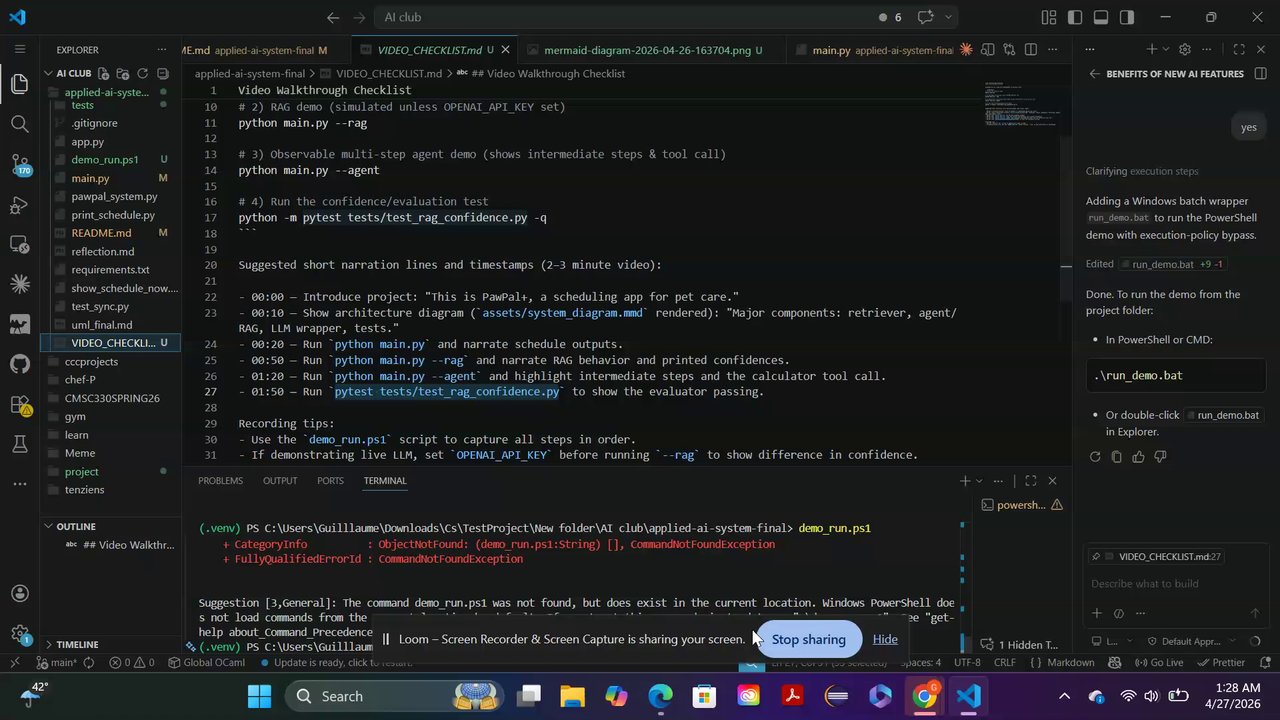Viewport: 1280px width, 720px height.
Task: Click Stop sharing in Loom bar
Action: [x=808, y=639]
